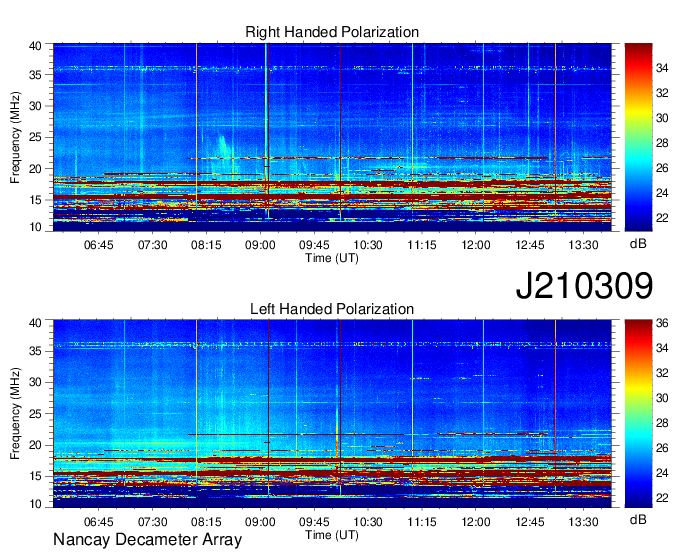Click the 09:00 tick under the top plot
The image size is (680, 552).
(260, 245)
